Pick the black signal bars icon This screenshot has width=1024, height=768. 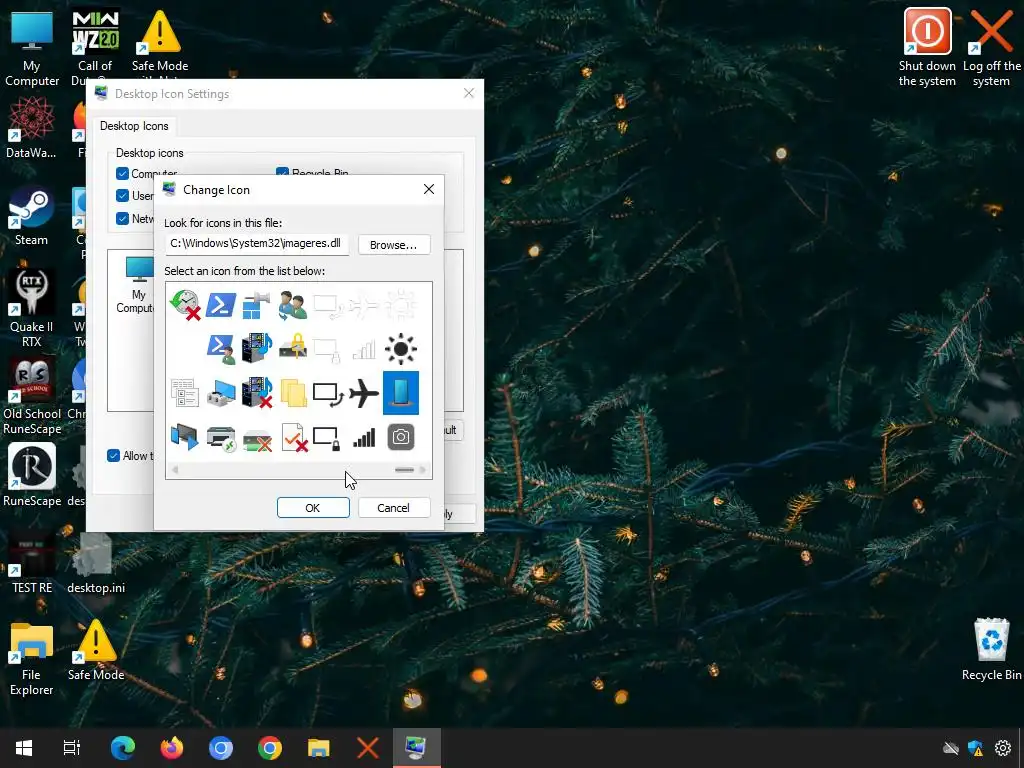[x=364, y=438]
